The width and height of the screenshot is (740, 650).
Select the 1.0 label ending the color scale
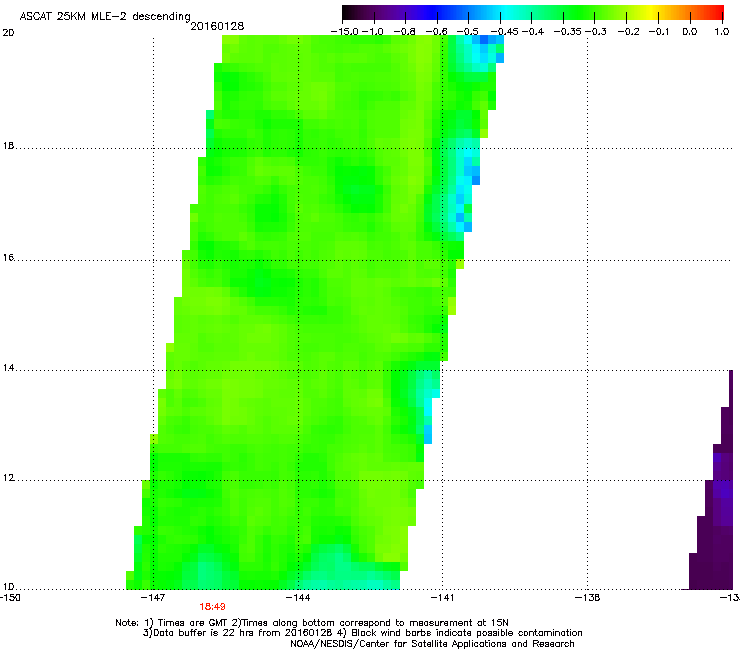(x=722, y=32)
